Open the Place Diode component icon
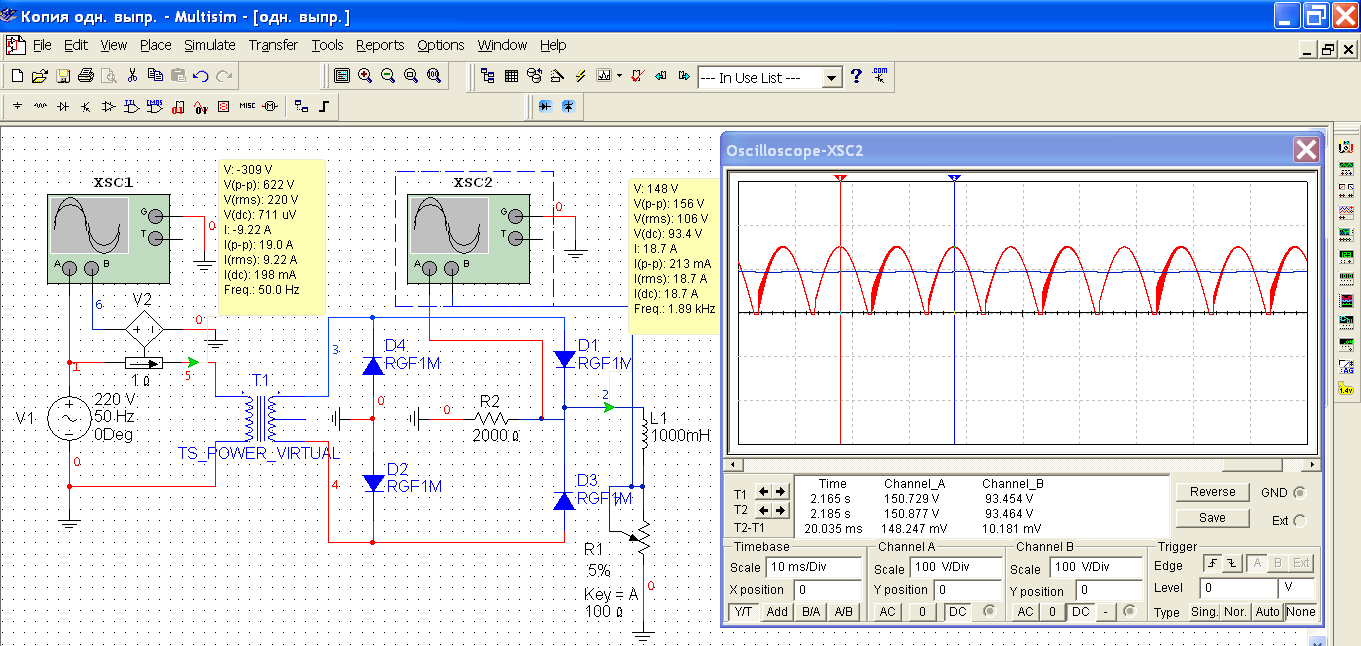 click(63, 106)
